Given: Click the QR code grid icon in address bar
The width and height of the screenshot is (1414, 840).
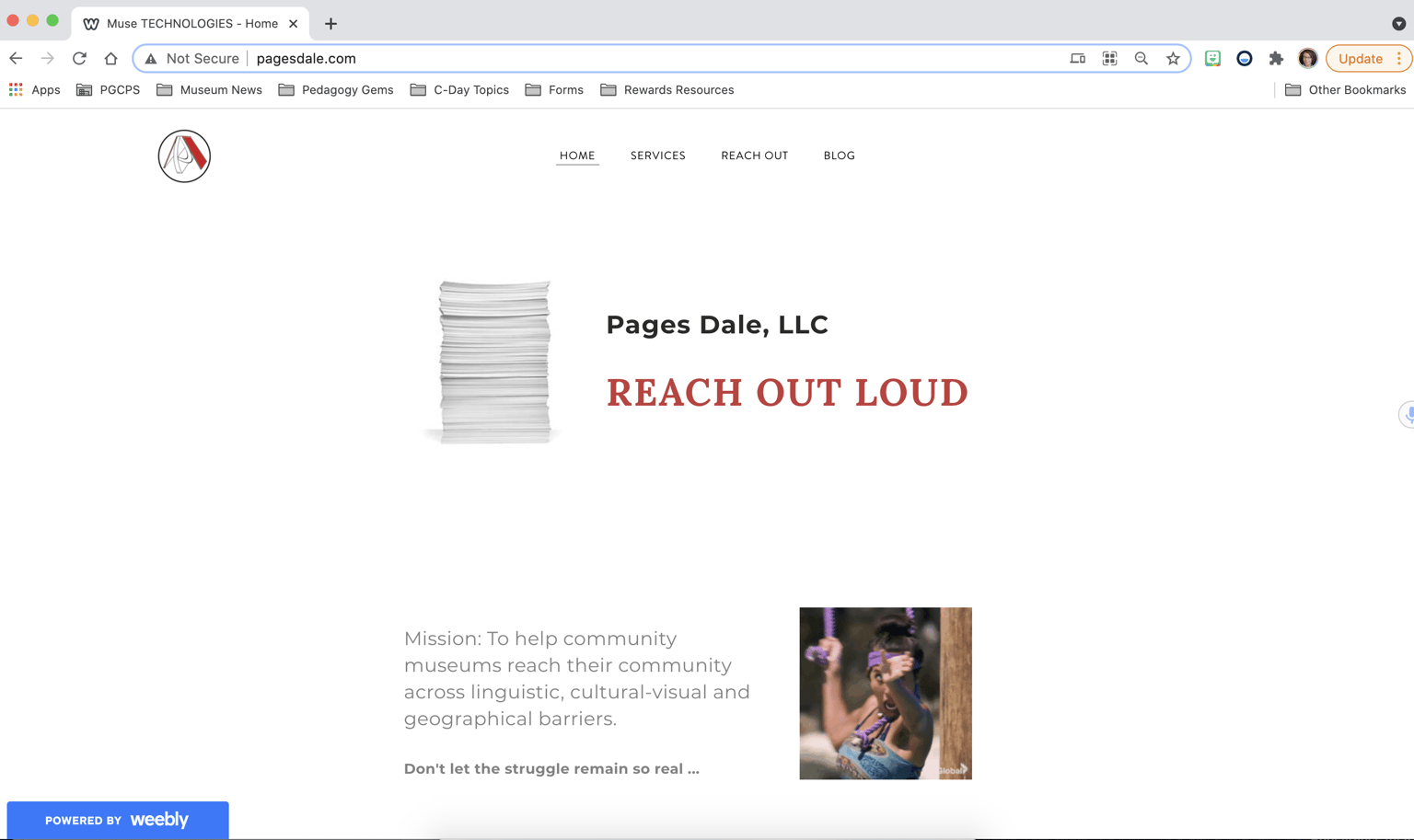Looking at the screenshot, I should point(1110,58).
